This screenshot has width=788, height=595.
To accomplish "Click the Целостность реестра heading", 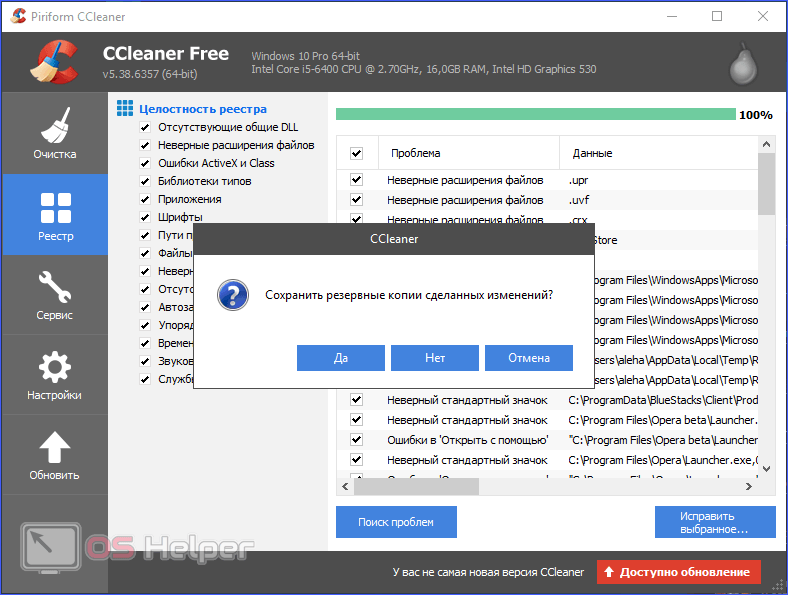I will pos(203,109).
